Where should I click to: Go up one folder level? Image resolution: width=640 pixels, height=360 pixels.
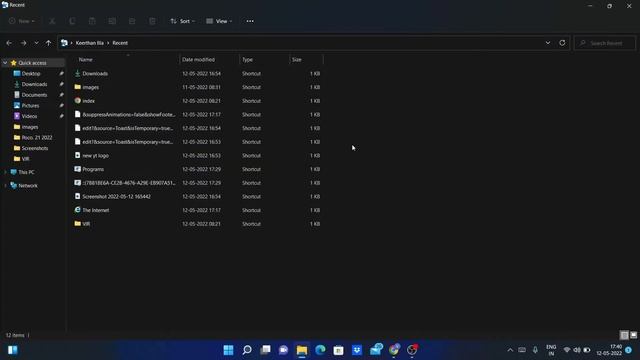pos(48,43)
